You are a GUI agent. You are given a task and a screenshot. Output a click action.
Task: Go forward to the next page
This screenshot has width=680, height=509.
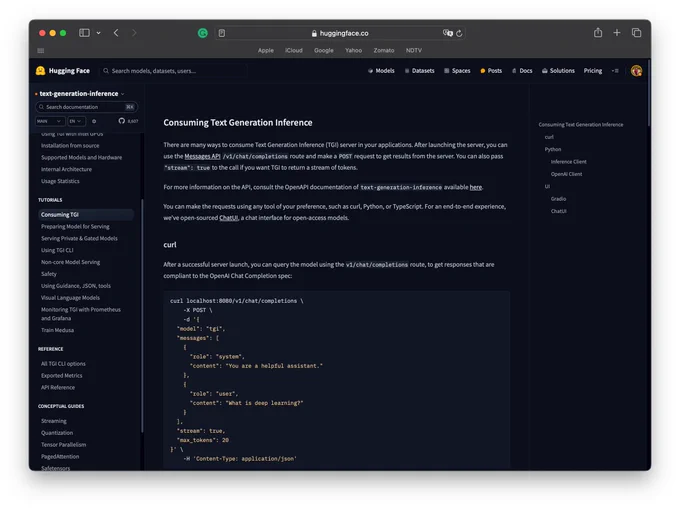tap(134, 33)
